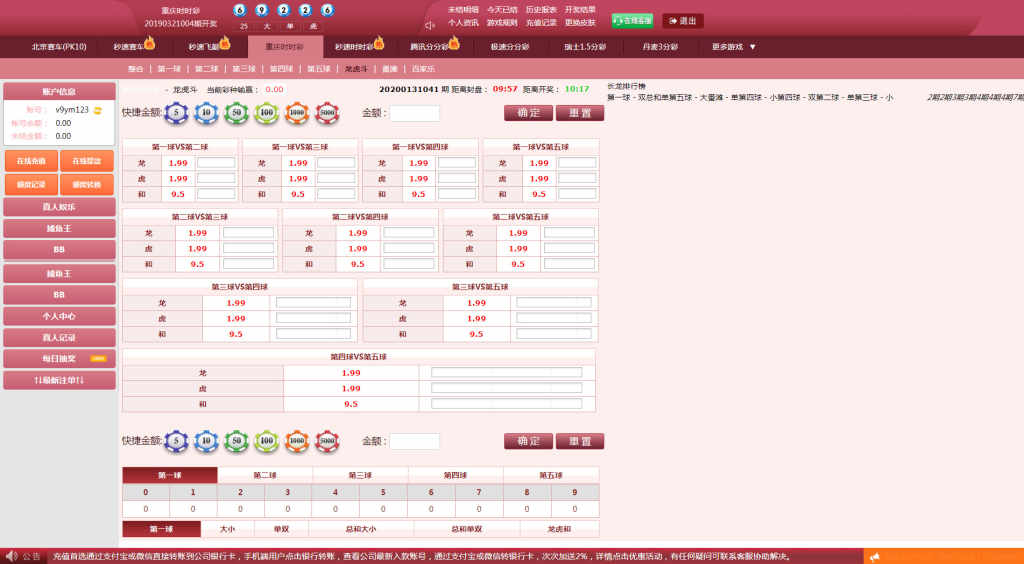
Task: Open the 百家乐 sub-tab
Action: 423,69
